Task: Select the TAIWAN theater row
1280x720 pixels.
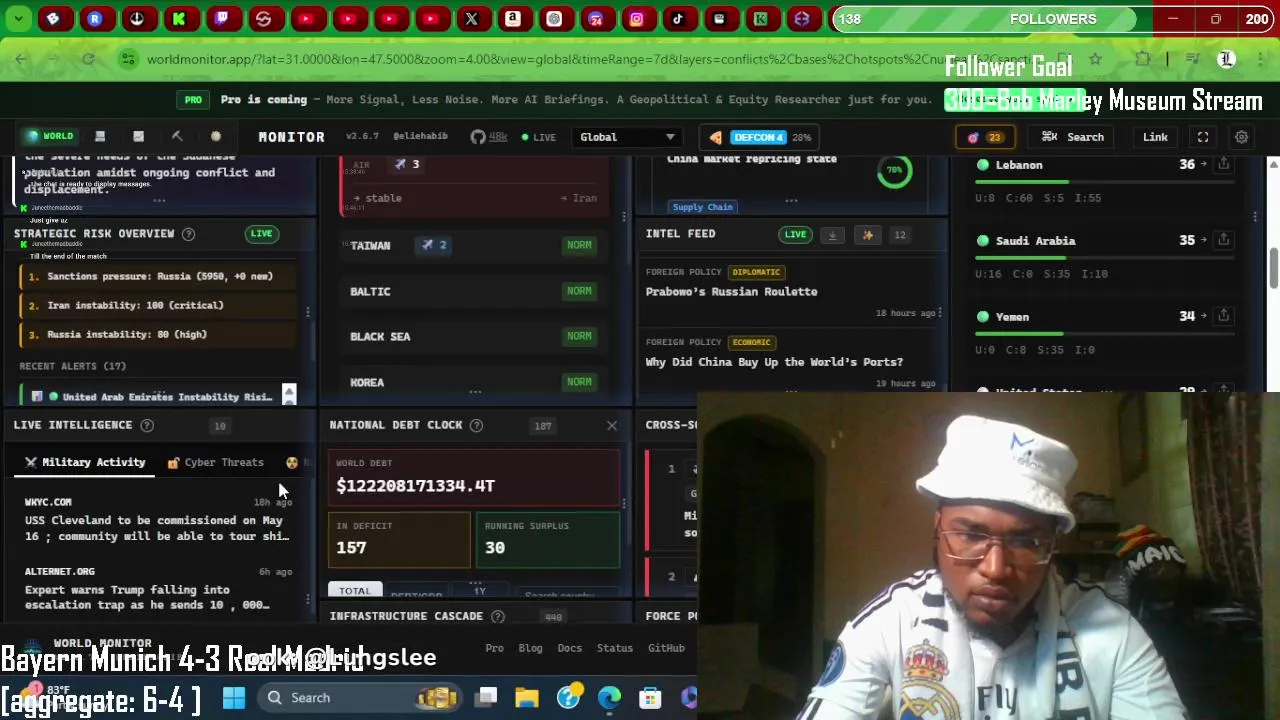Action: pos(474,245)
